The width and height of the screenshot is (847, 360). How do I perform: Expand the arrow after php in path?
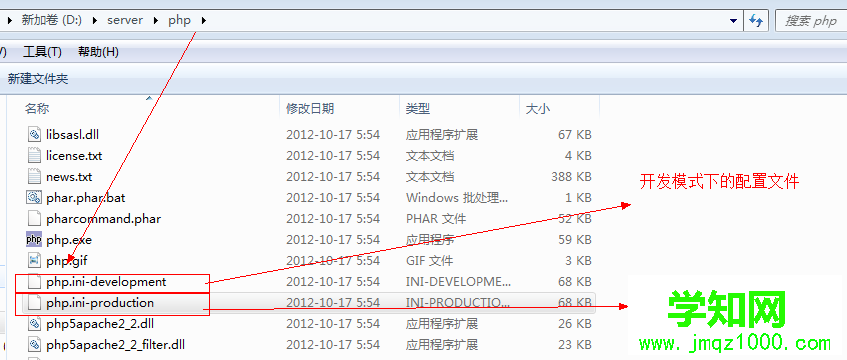coord(203,21)
